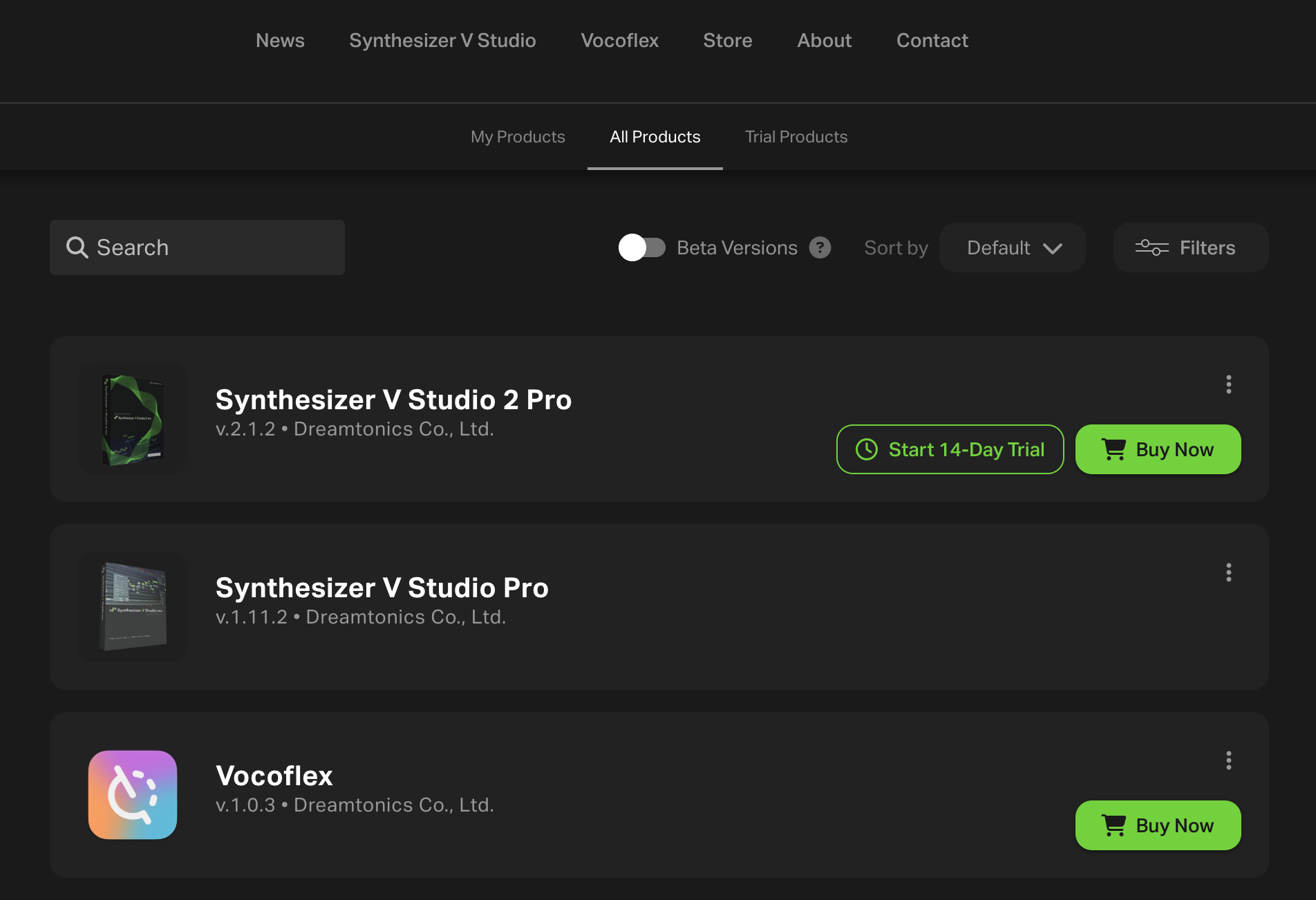Open the About page
Screen dimensions: 1316x900
pos(824,40)
